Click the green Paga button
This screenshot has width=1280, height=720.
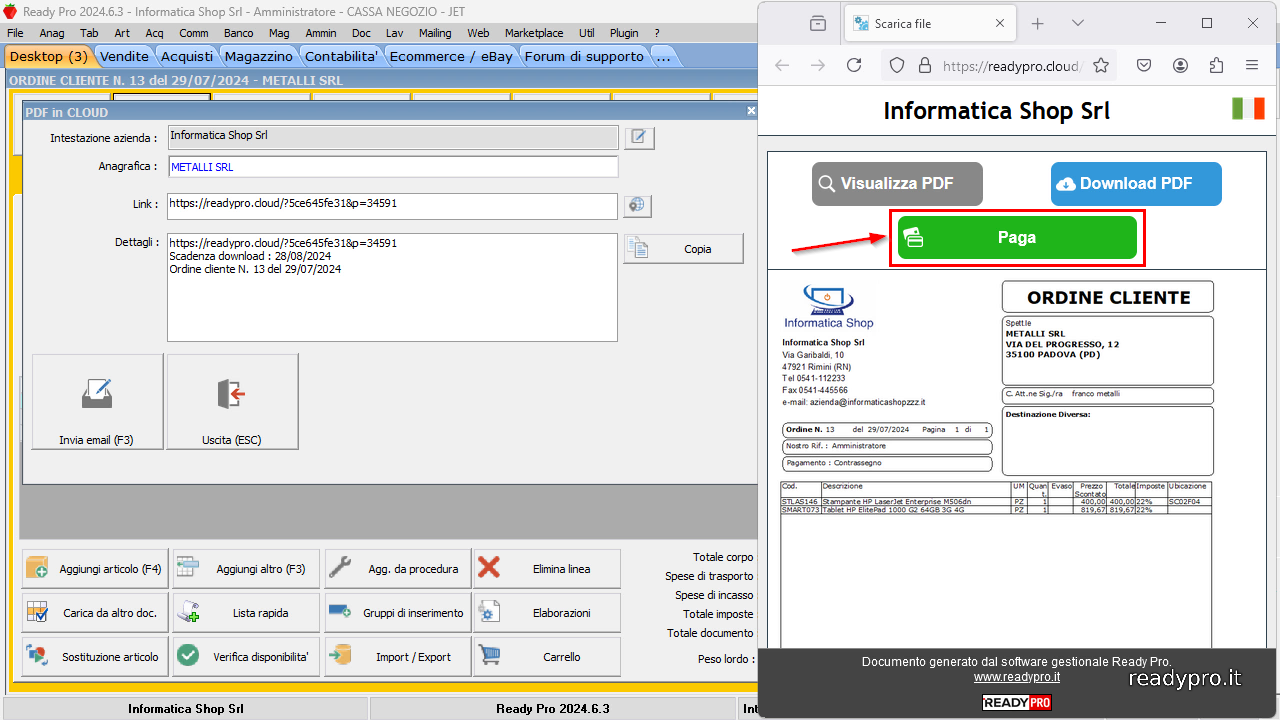pos(1017,238)
